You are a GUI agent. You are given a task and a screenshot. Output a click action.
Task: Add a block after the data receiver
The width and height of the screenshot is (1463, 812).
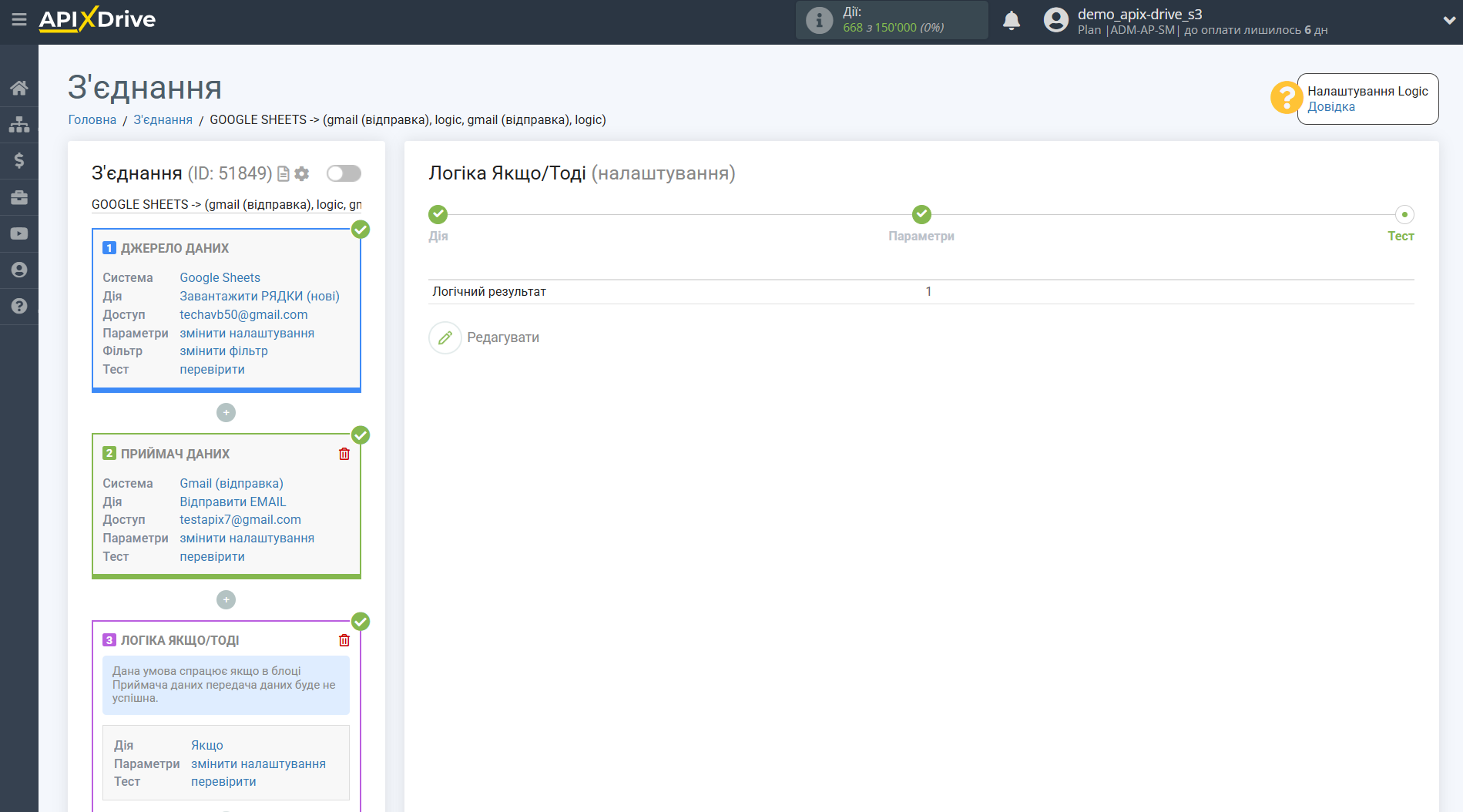(x=226, y=599)
